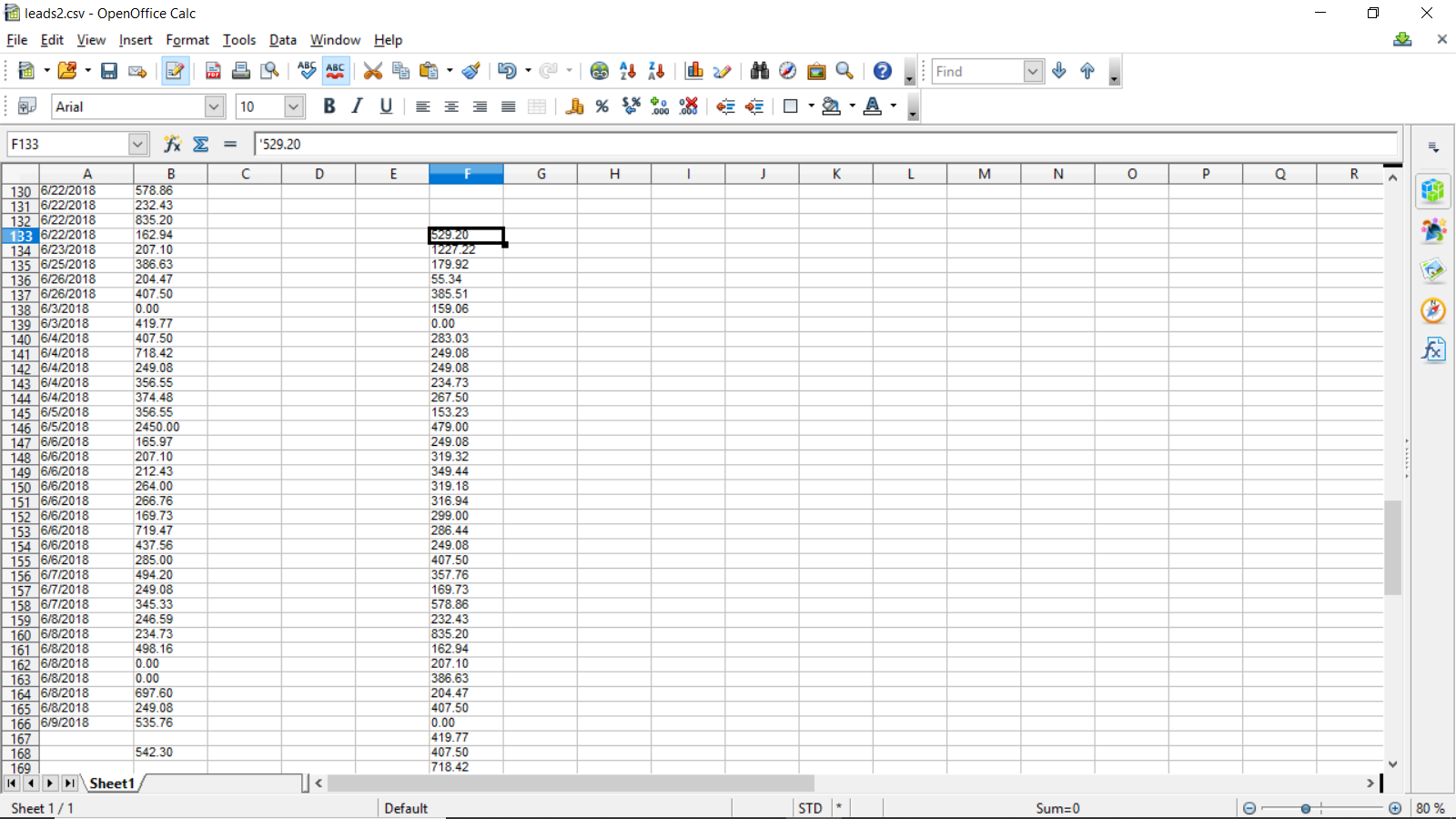Open the Navigator sidebar panel icon
The height and width of the screenshot is (819, 1456).
(x=1433, y=310)
